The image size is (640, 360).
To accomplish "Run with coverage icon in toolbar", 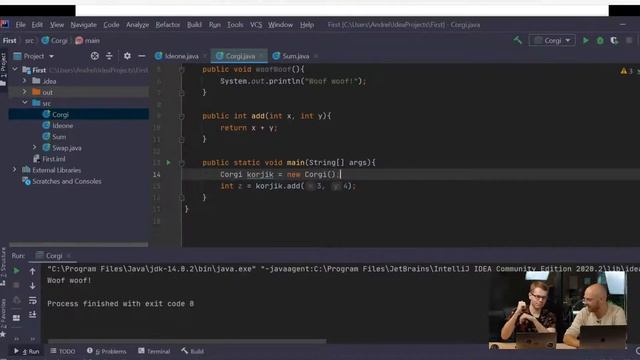I will coord(614,40).
